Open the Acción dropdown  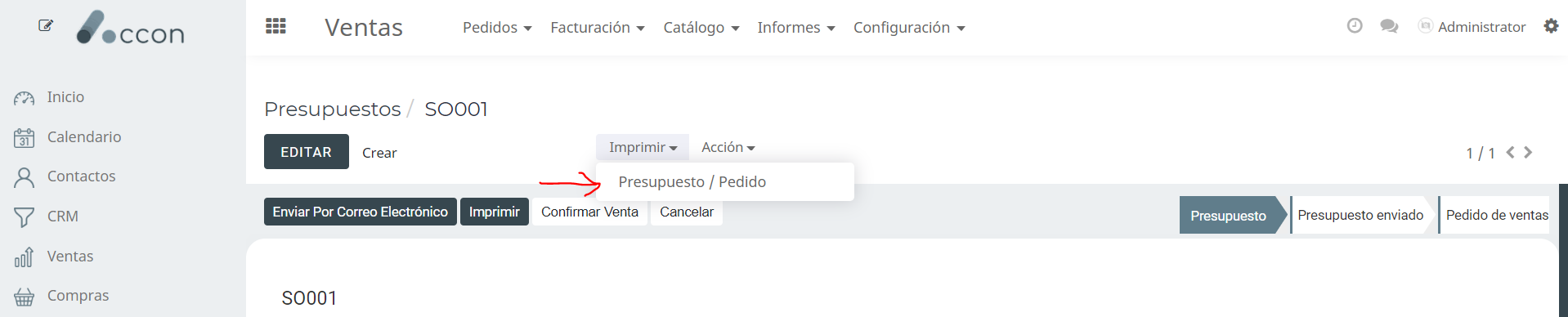click(728, 147)
